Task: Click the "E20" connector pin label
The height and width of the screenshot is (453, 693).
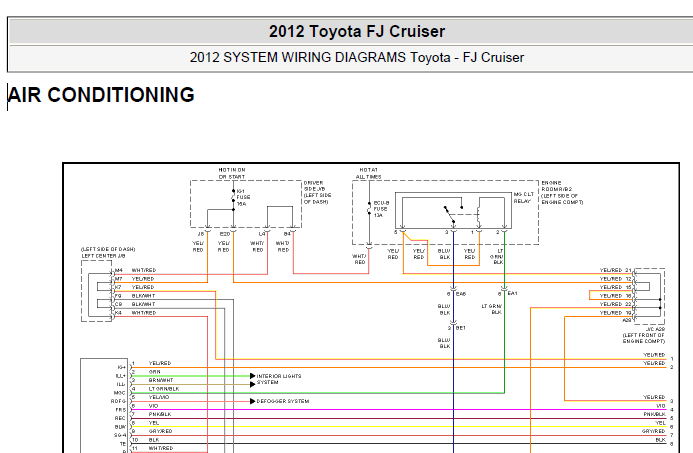Action: point(225,234)
